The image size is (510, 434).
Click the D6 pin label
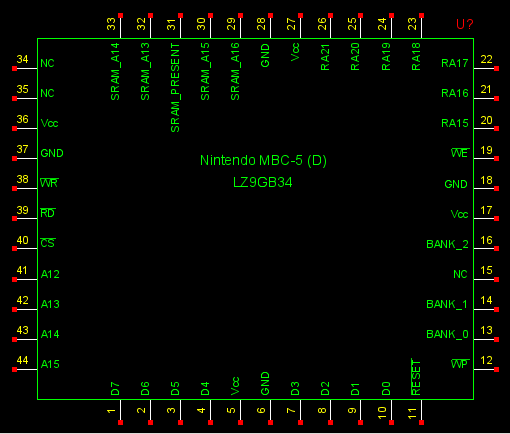[145, 389]
